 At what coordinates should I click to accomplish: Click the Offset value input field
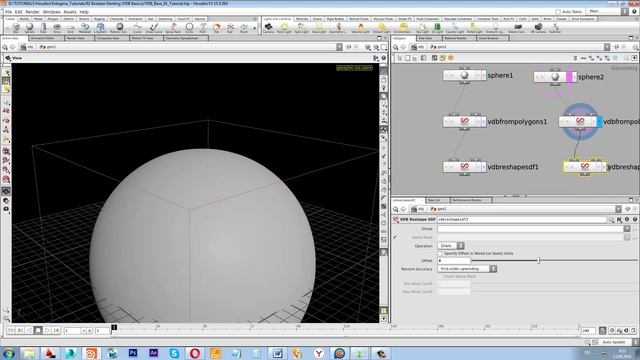tap(454, 260)
